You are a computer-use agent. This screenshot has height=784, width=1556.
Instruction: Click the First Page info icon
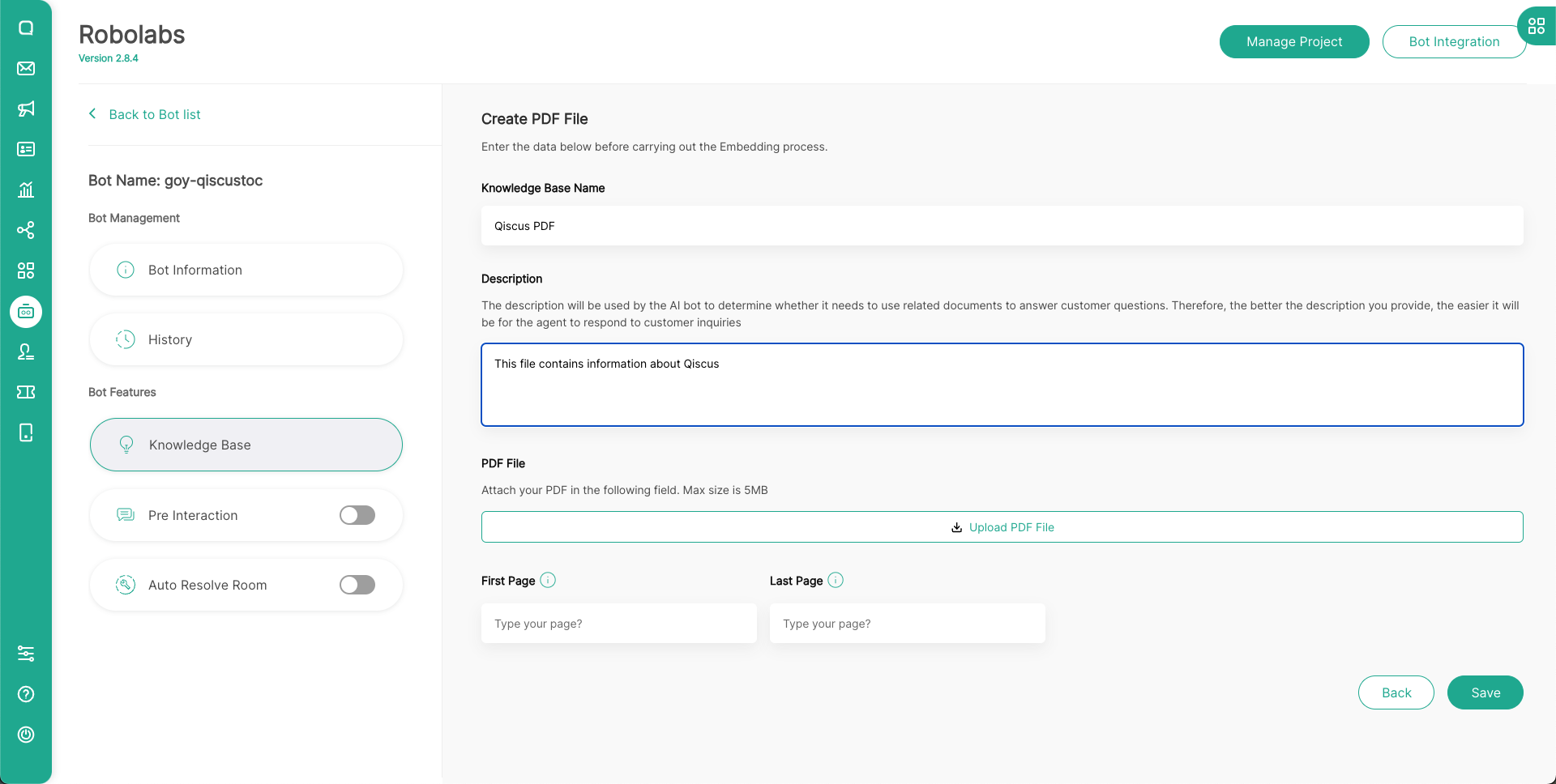tap(548, 580)
